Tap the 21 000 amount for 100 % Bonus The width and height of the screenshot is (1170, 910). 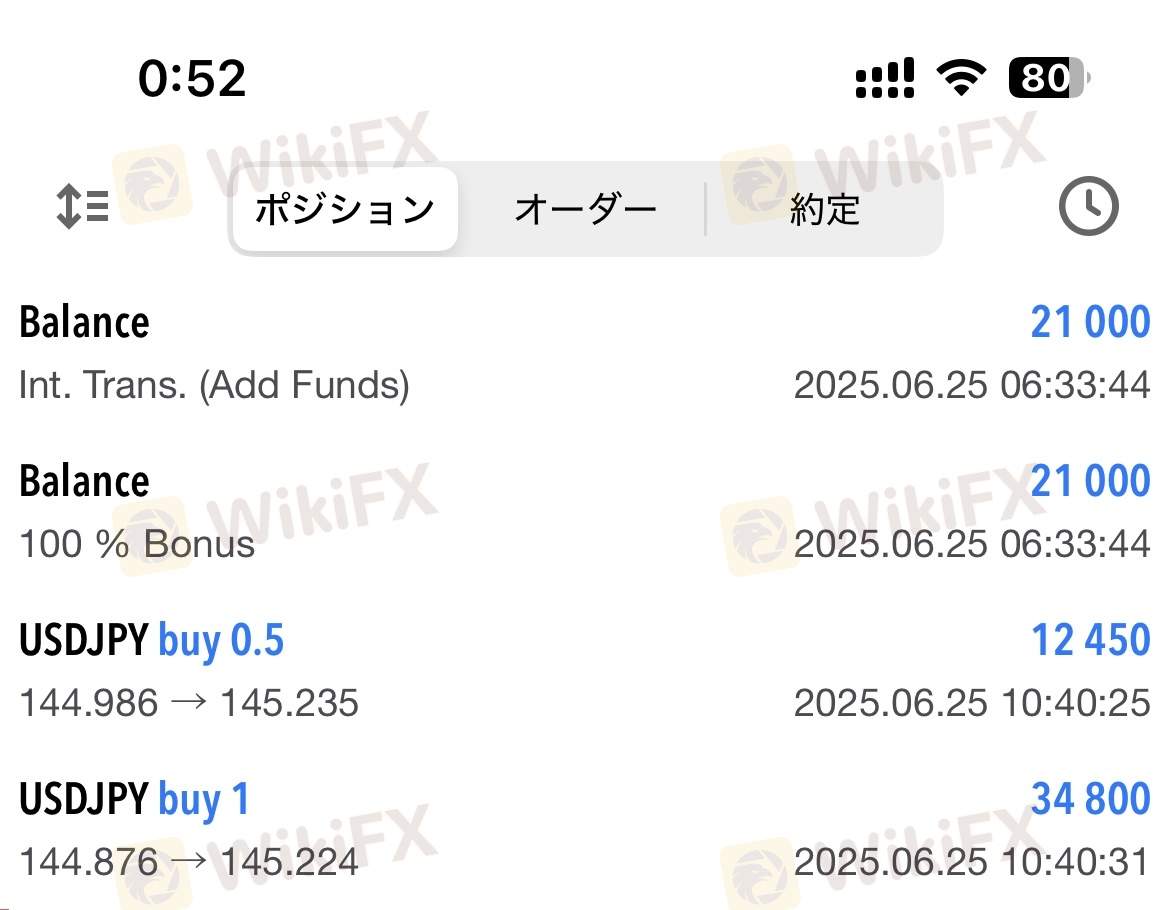coord(1090,482)
